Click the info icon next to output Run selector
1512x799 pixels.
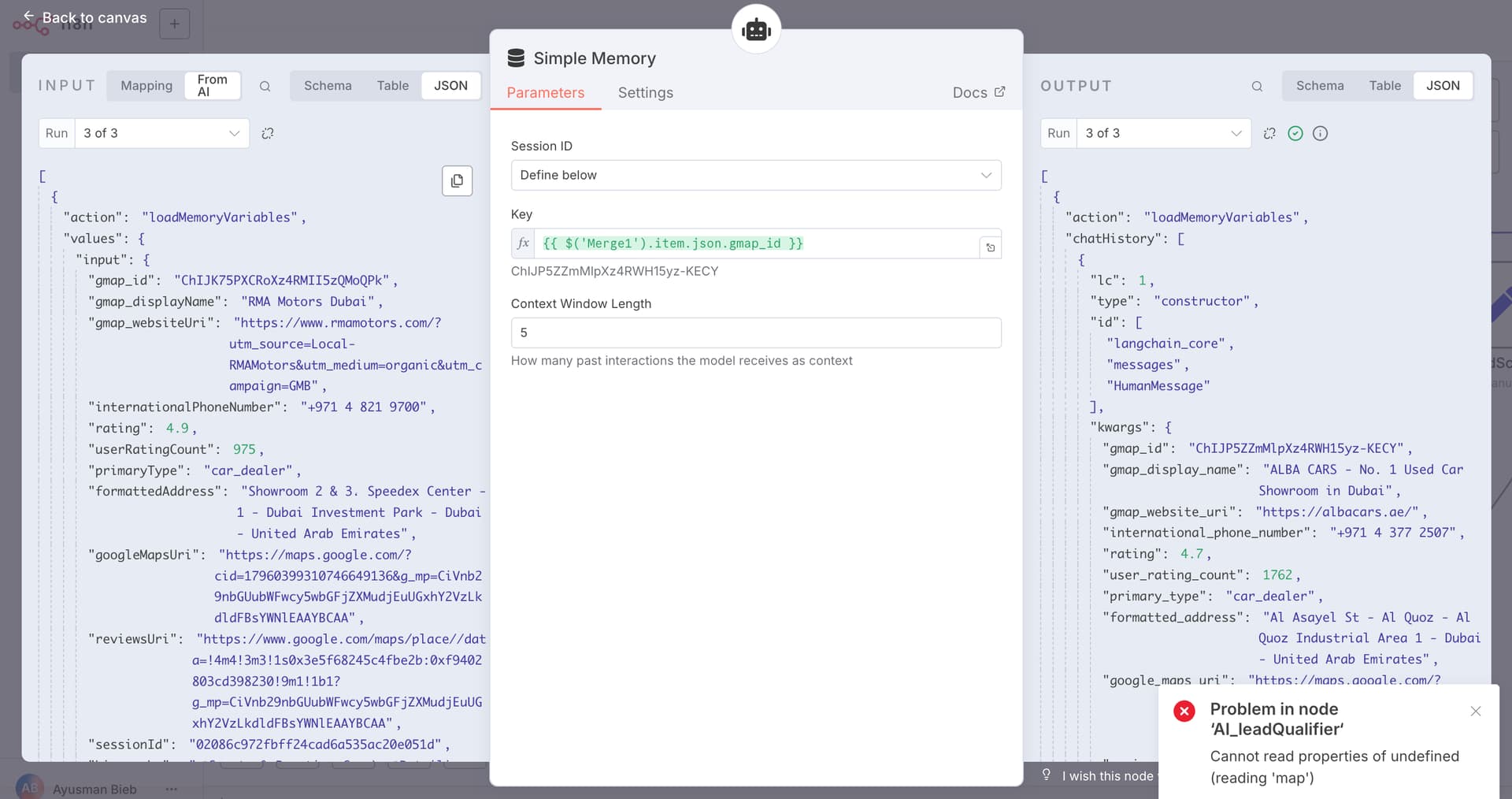(1320, 133)
